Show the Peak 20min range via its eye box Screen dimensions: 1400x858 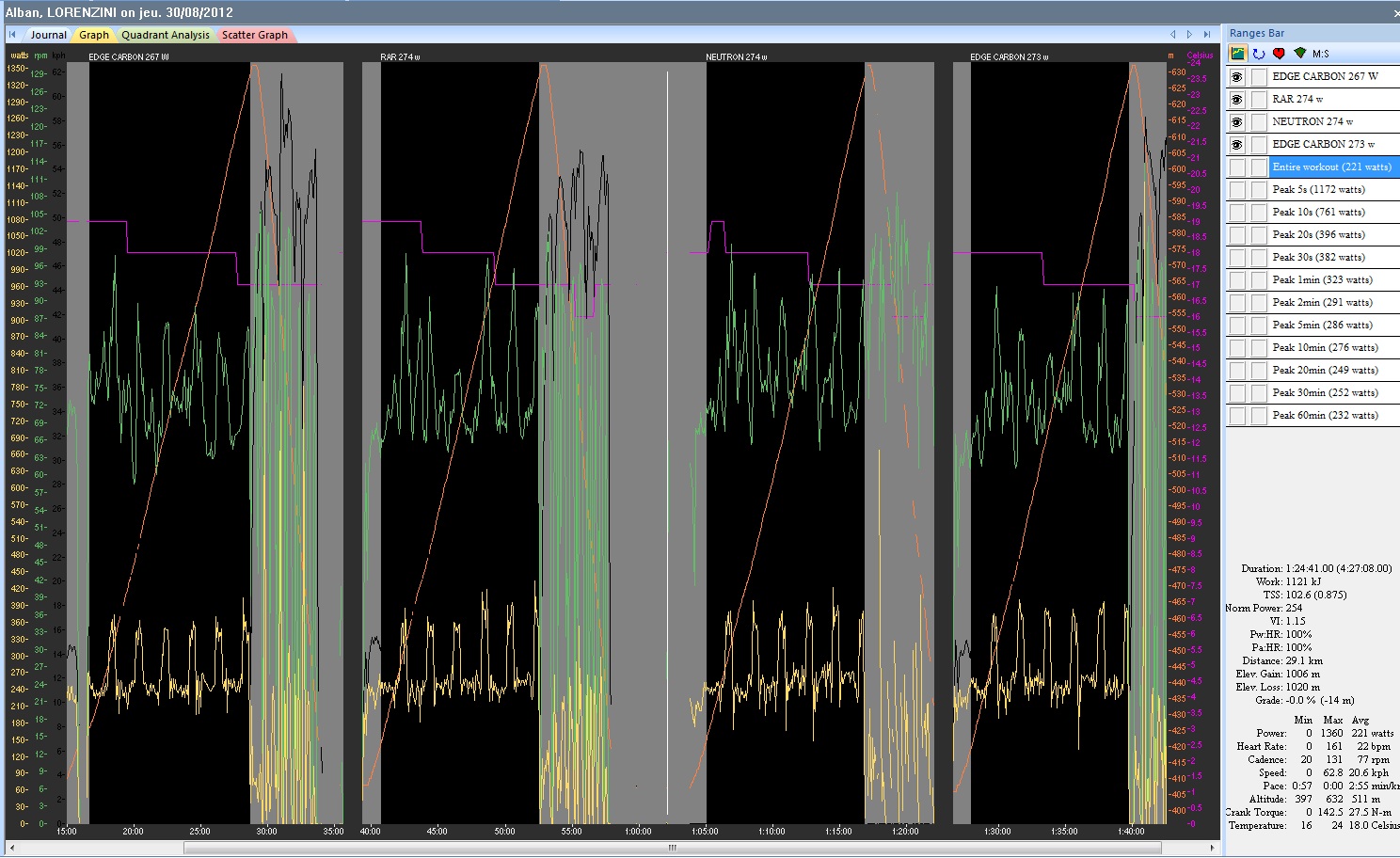(1237, 370)
